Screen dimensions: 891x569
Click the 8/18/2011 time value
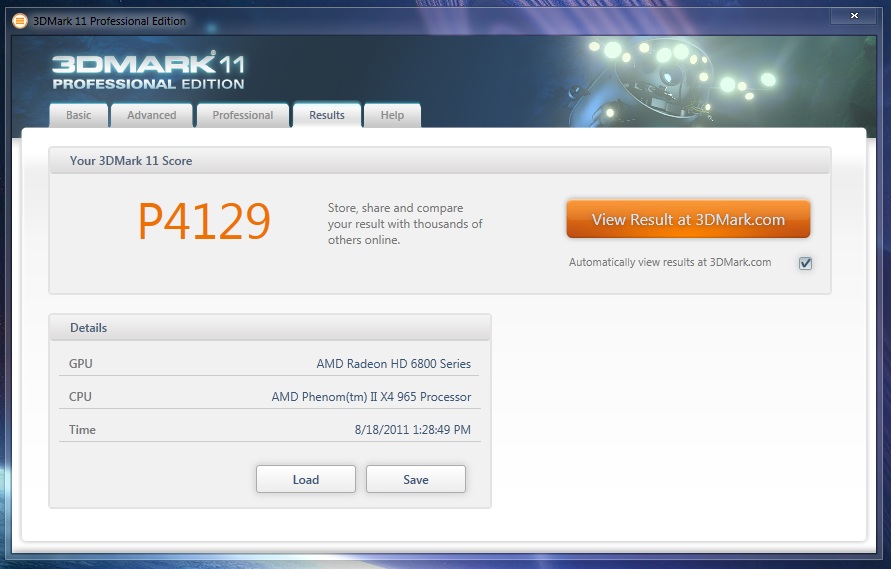click(411, 430)
